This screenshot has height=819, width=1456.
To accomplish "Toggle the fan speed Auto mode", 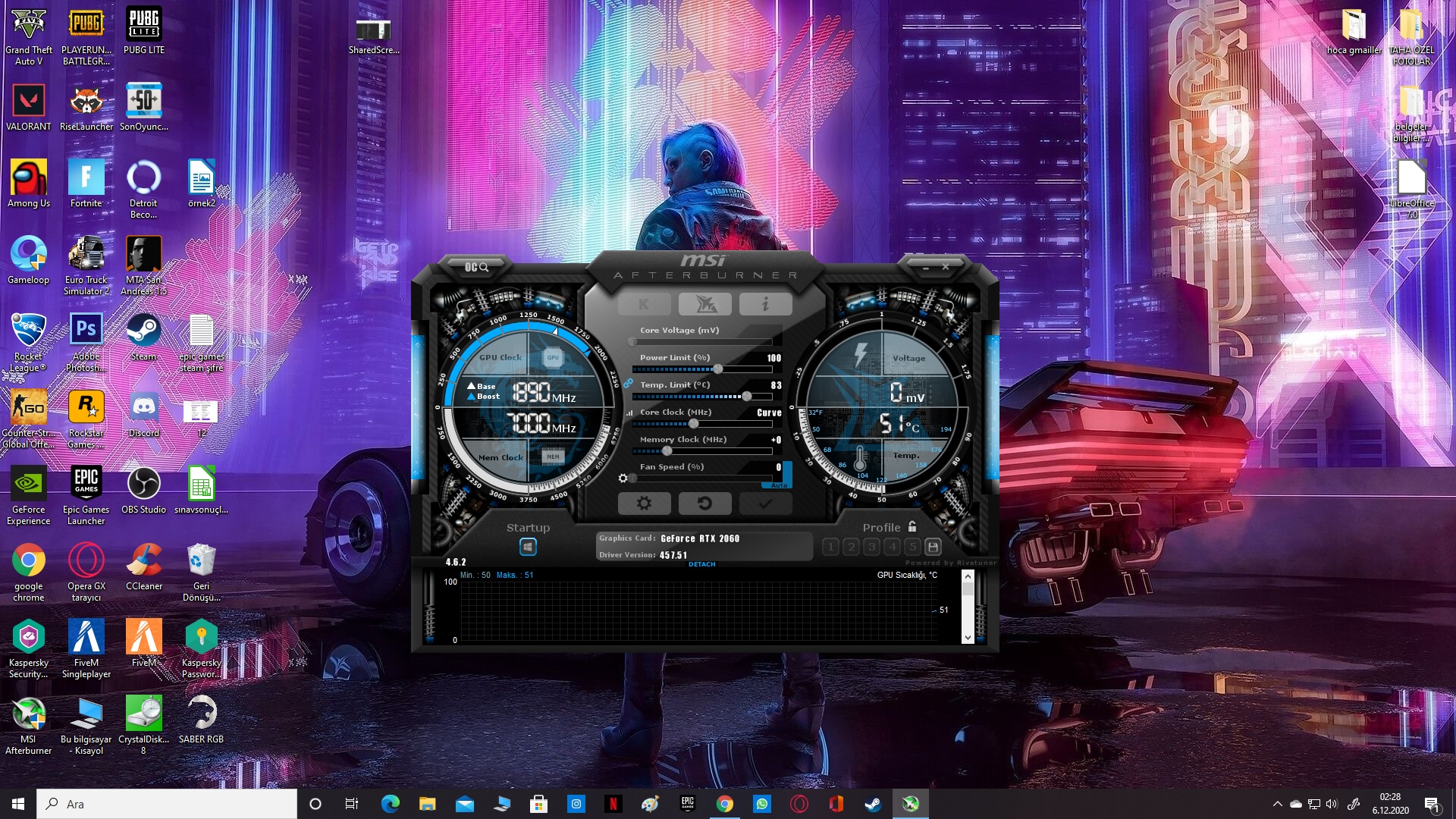I will tap(780, 485).
